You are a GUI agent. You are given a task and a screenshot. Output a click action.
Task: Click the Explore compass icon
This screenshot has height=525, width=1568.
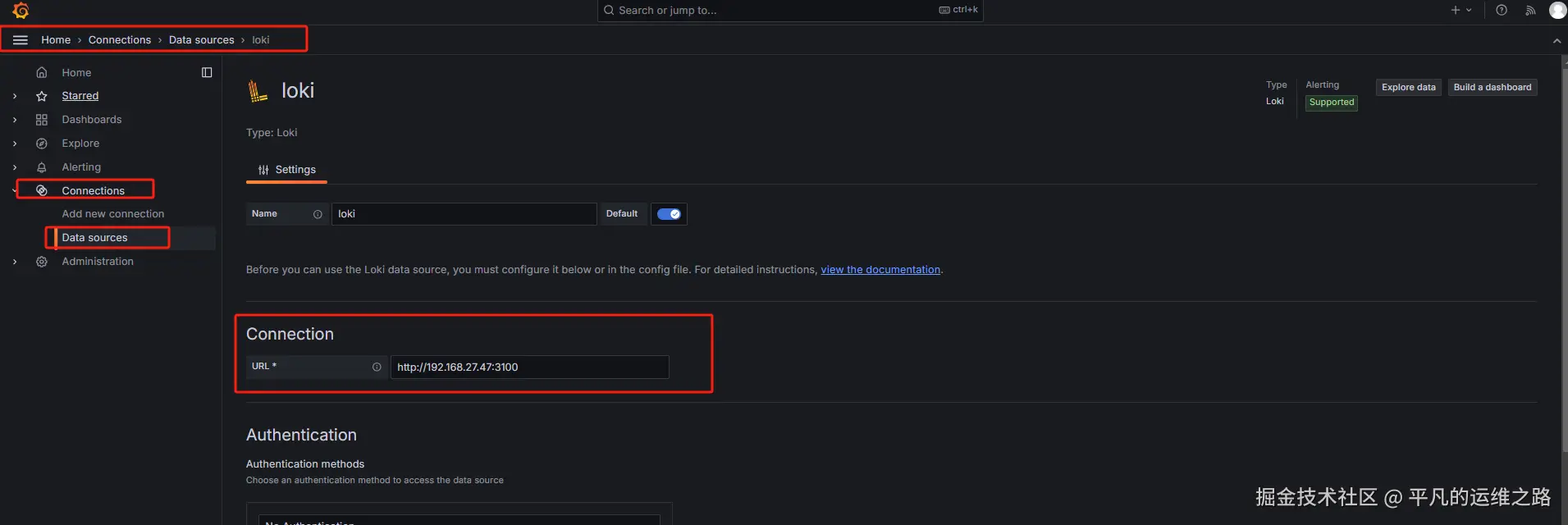click(42, 144)
